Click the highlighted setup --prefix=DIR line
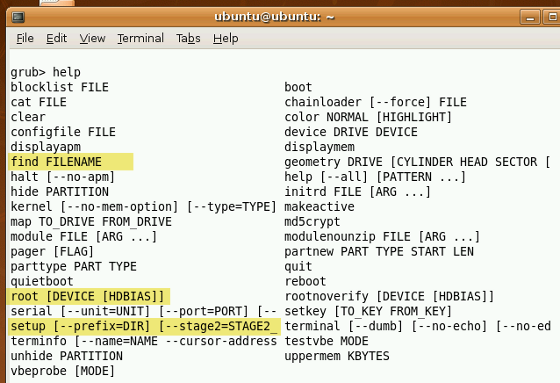 144,327
